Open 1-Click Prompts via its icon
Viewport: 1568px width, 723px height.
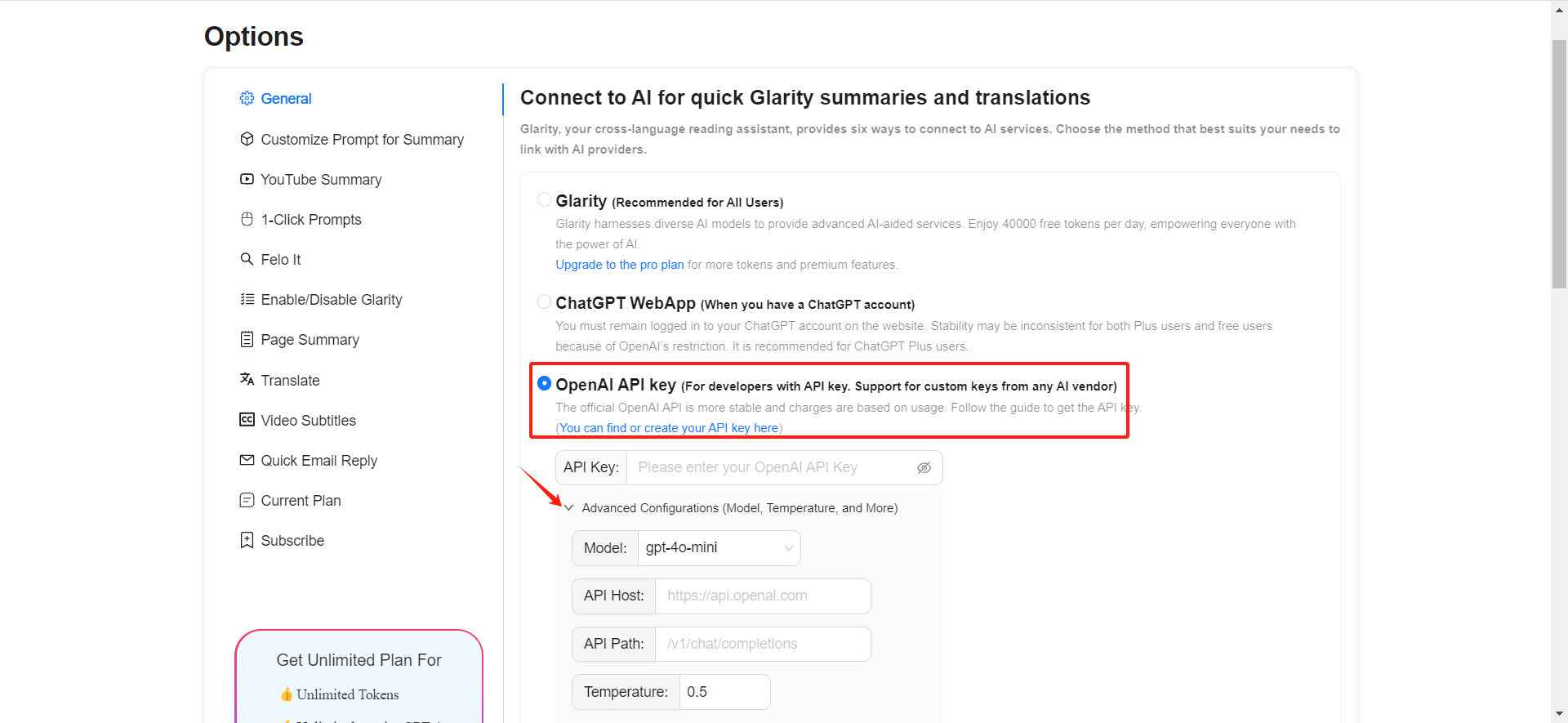[x=247, y=219]
